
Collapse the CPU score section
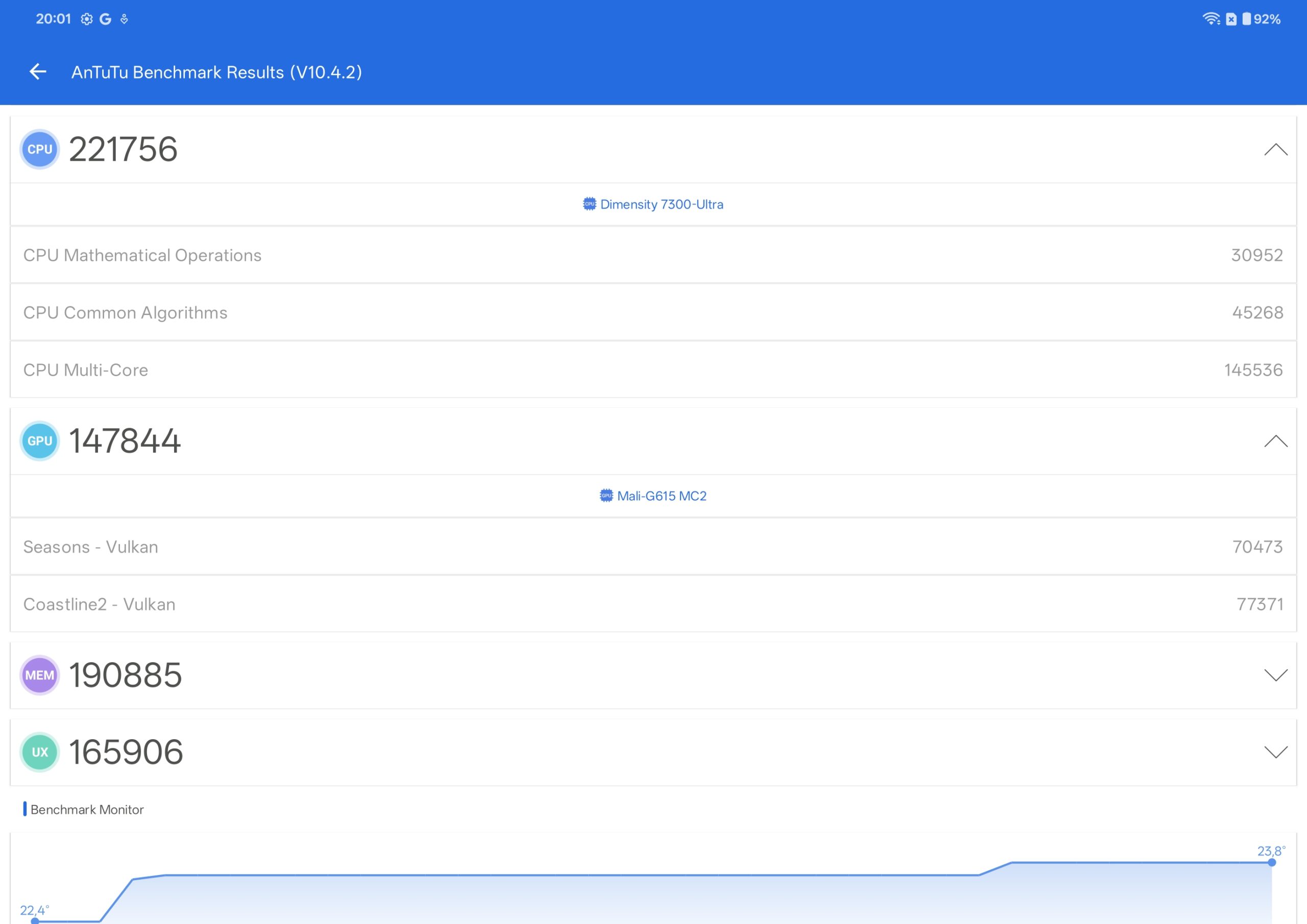coord(1275,150)
